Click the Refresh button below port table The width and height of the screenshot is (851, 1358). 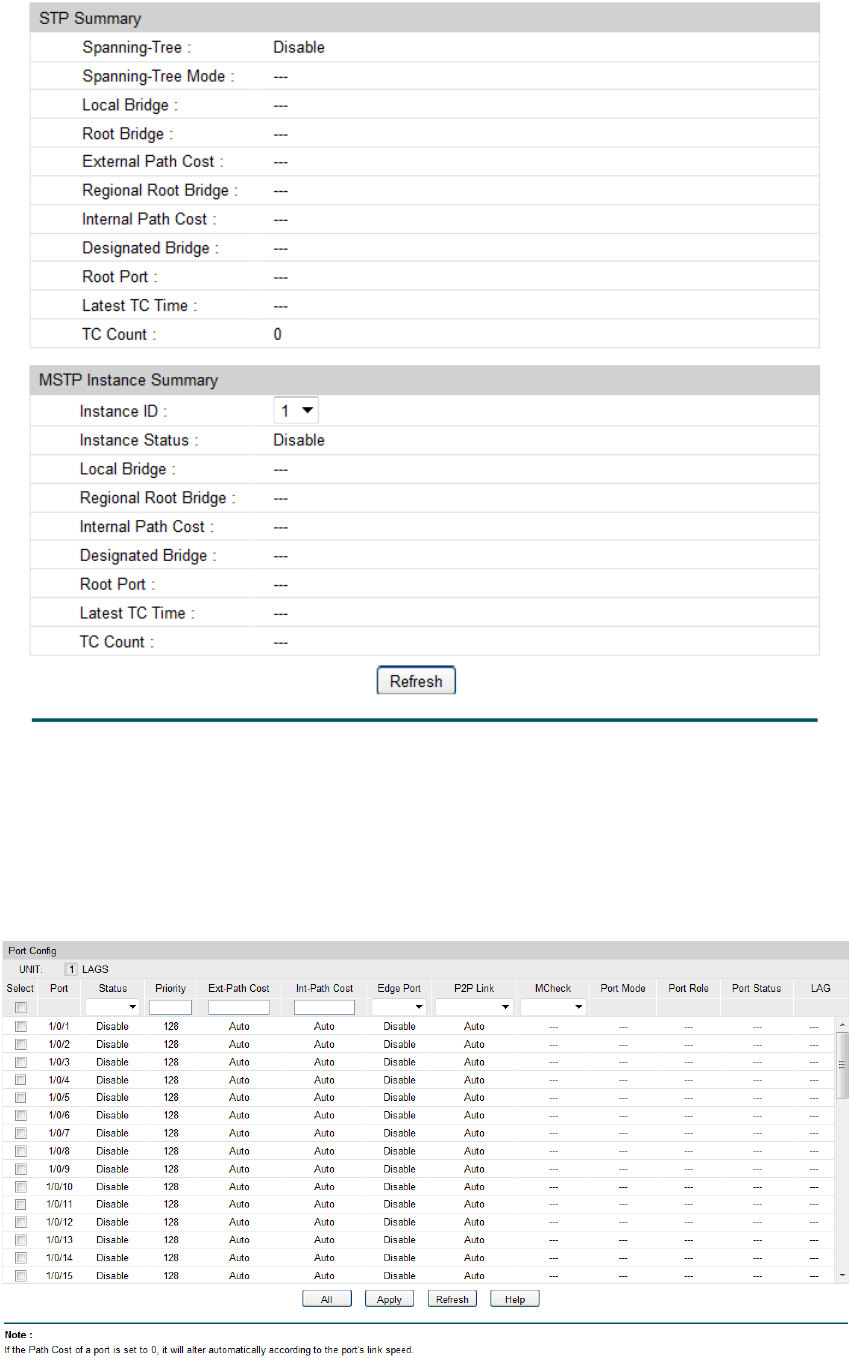452,1299
